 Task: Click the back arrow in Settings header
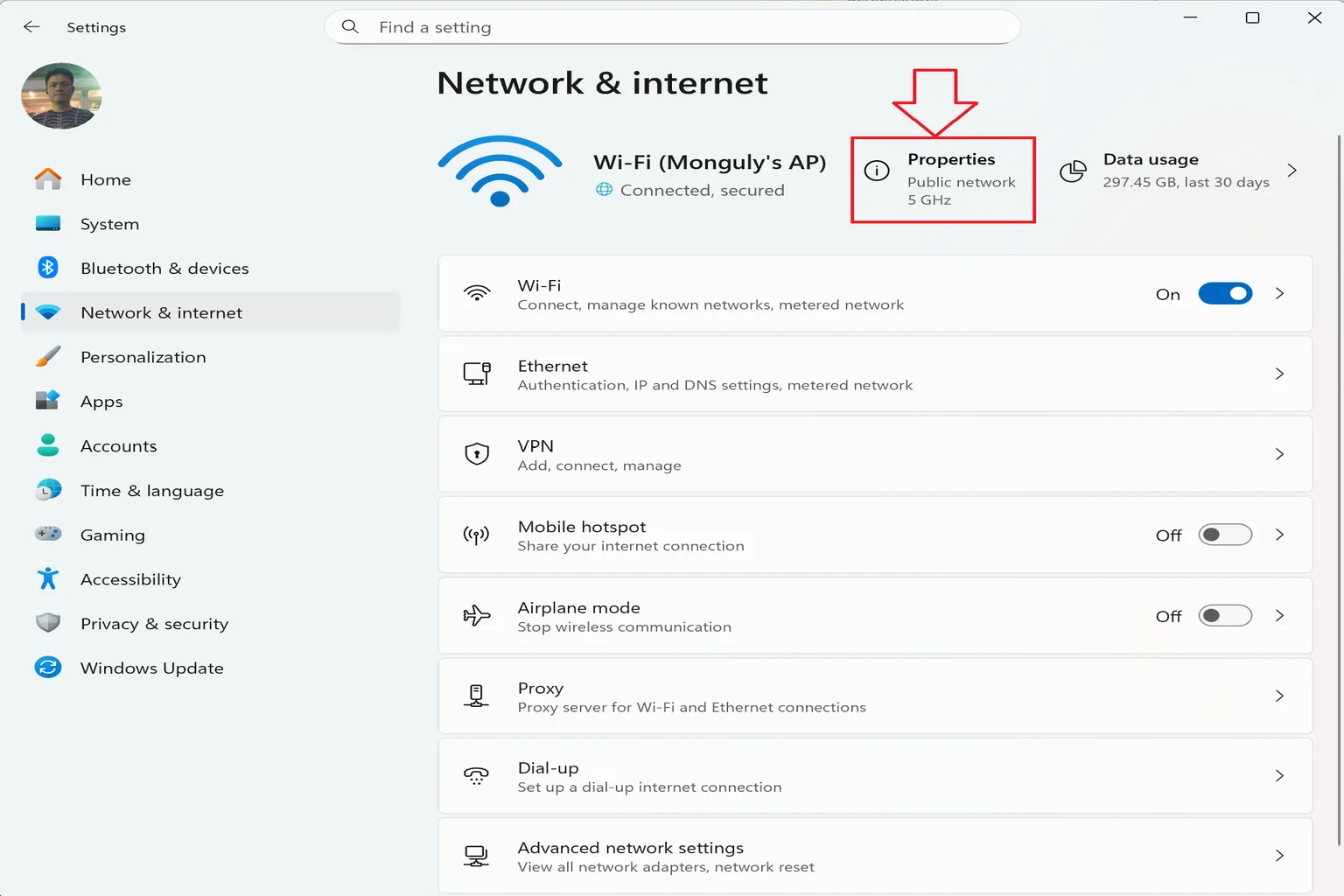coord(31,27)
